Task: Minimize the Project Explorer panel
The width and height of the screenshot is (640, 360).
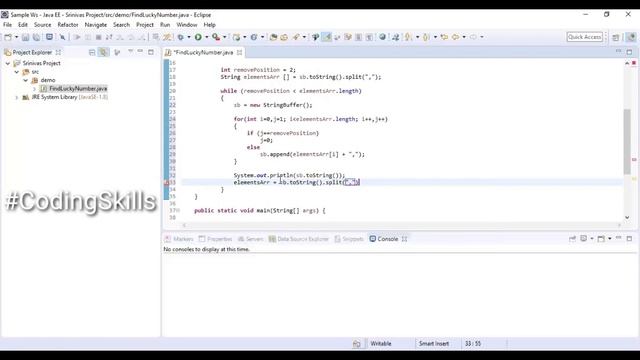Action: pyautogui.click(x=140, y=51)
